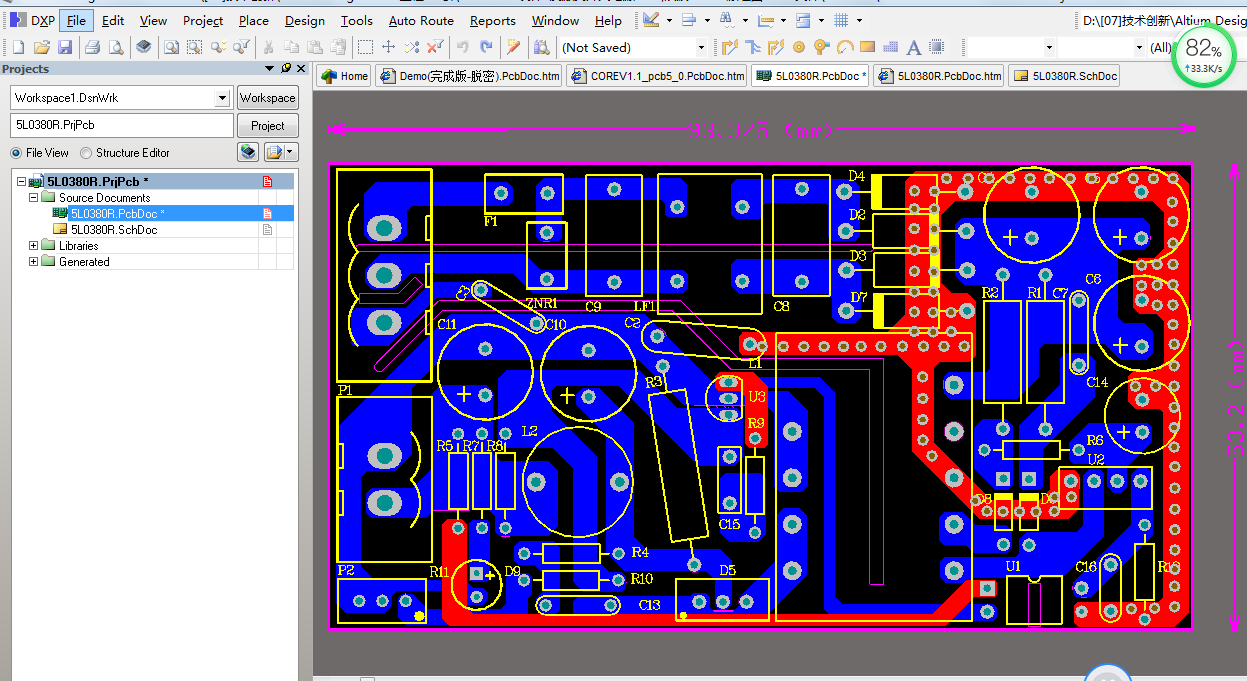Image resolution: width=1247 pixels, height=681 pixels.
Task: Click the Interactive Routing tool icon
Action: pos(729,47)
